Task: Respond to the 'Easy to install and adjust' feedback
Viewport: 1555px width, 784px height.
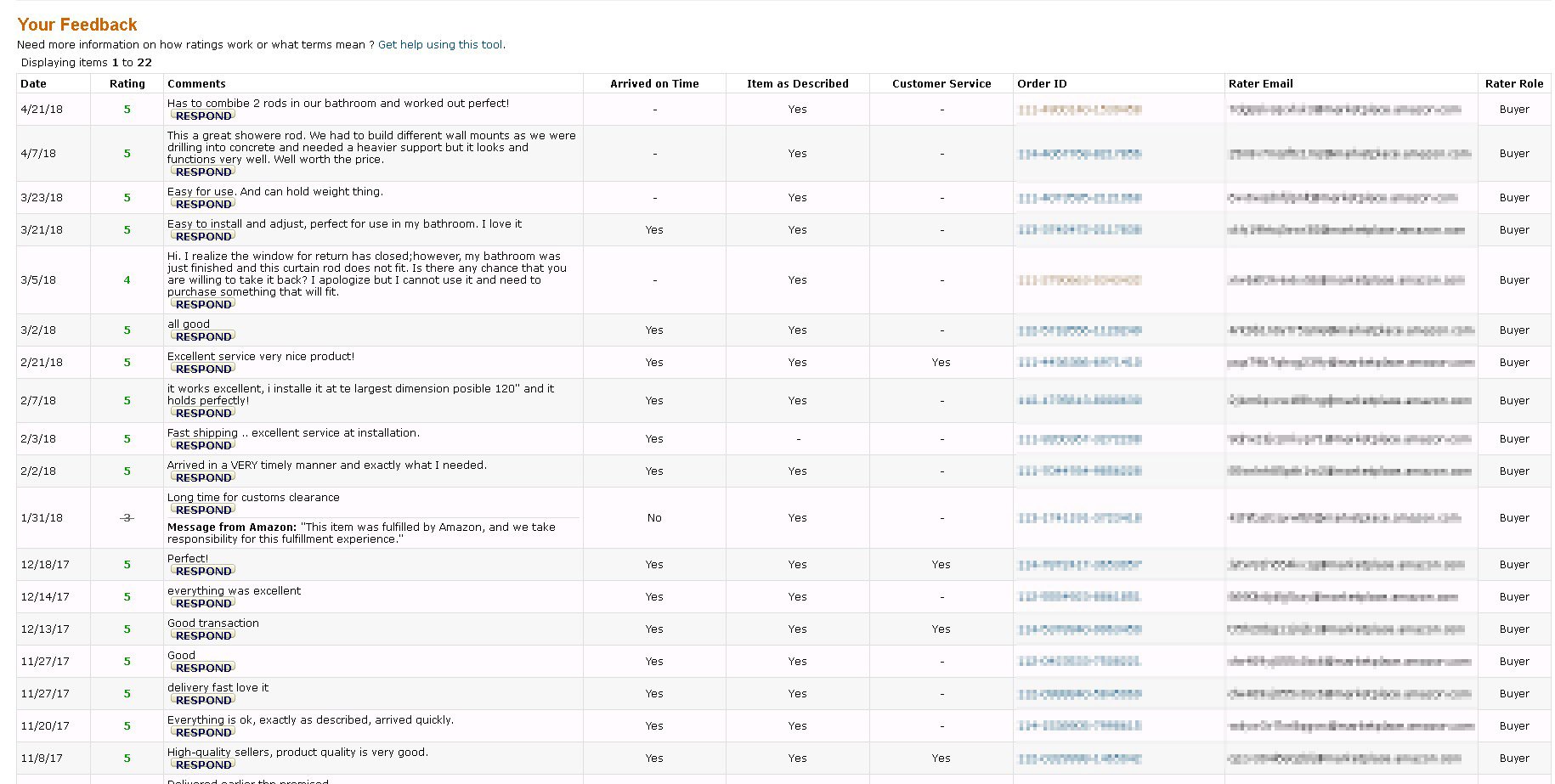Action: pyautogui.click(x=203, y=236)
